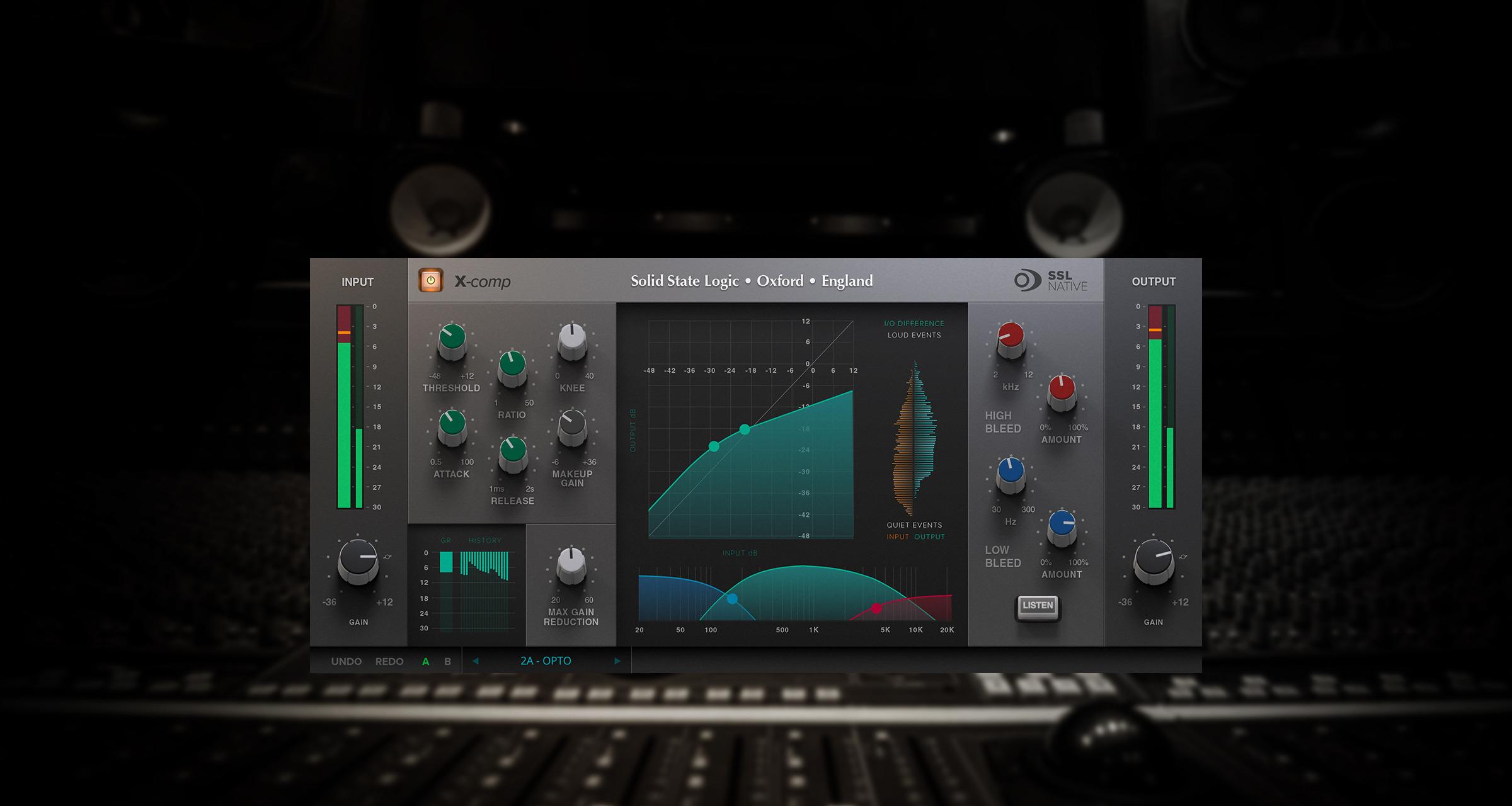The height and width of the screenshot is (806, 1512).
Task: Click the SSL Native logo
Action: pos(1051,281)
